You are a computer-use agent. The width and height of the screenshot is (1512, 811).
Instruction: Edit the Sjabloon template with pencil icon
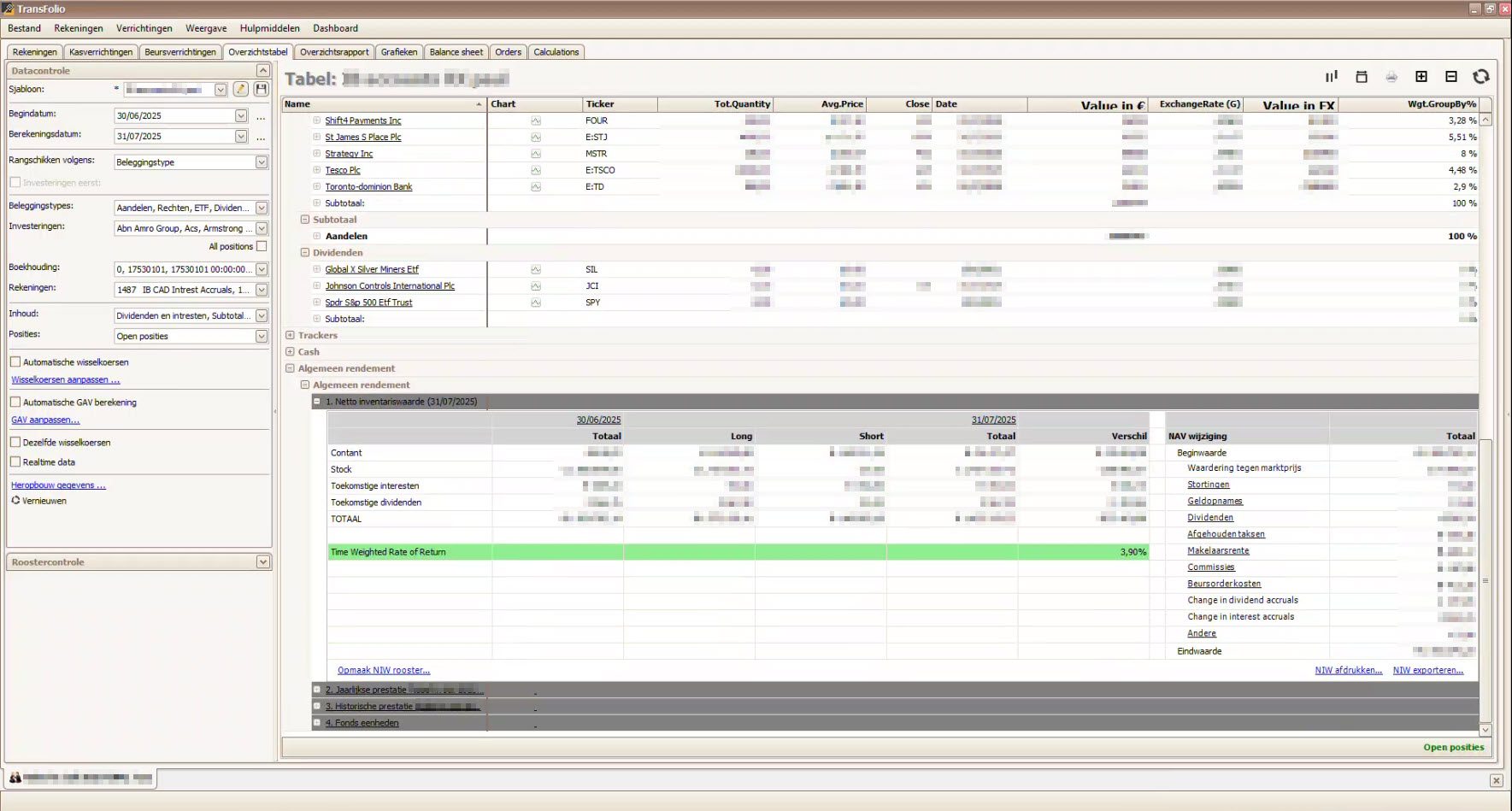pos(241,90)
